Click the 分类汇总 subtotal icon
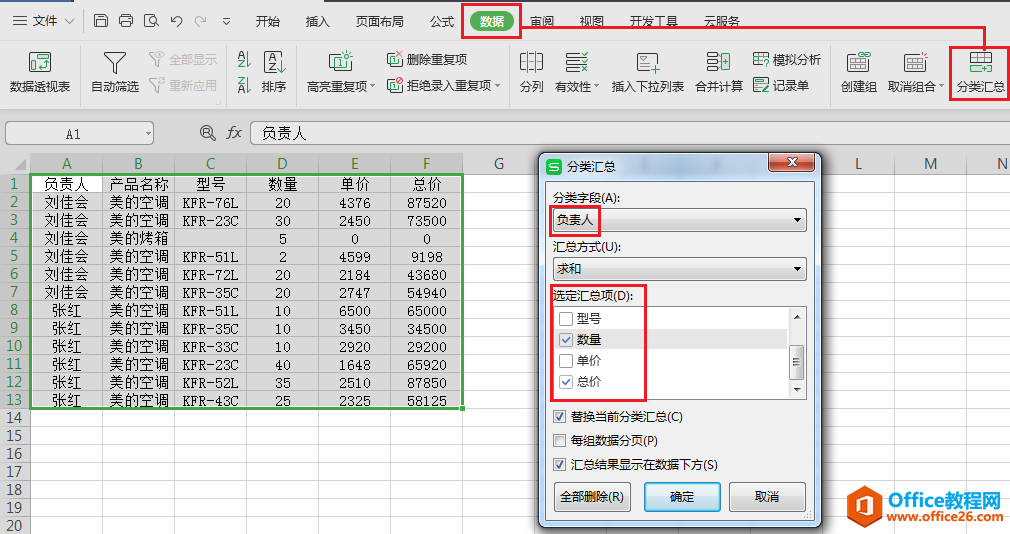The image size is (1010, 534). (x=980, y=63)
